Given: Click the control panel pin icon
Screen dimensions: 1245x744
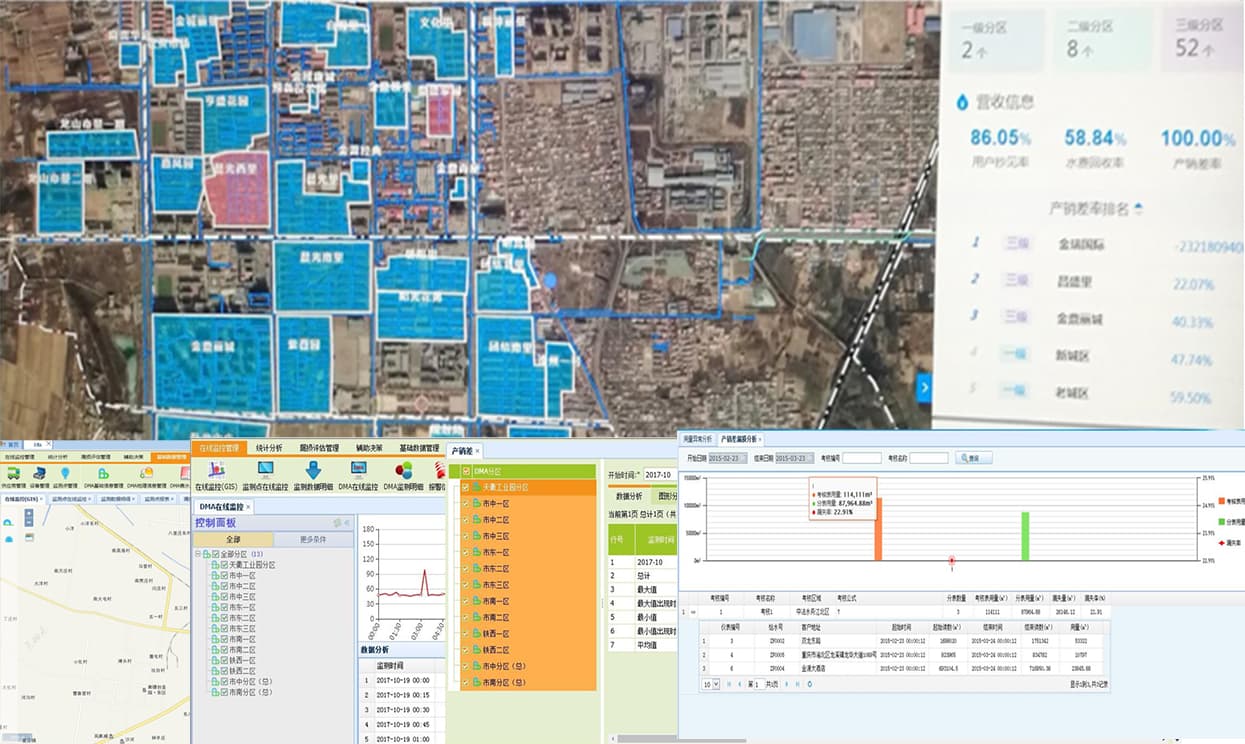Looking at the screenshot, I should point(338,523).
